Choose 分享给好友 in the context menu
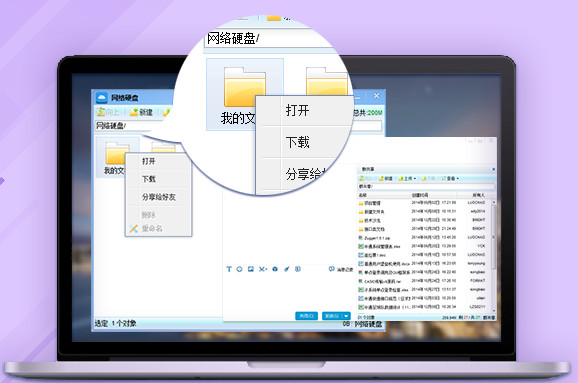The width and height of the screenshot is (578, 383). coord(159,197)
